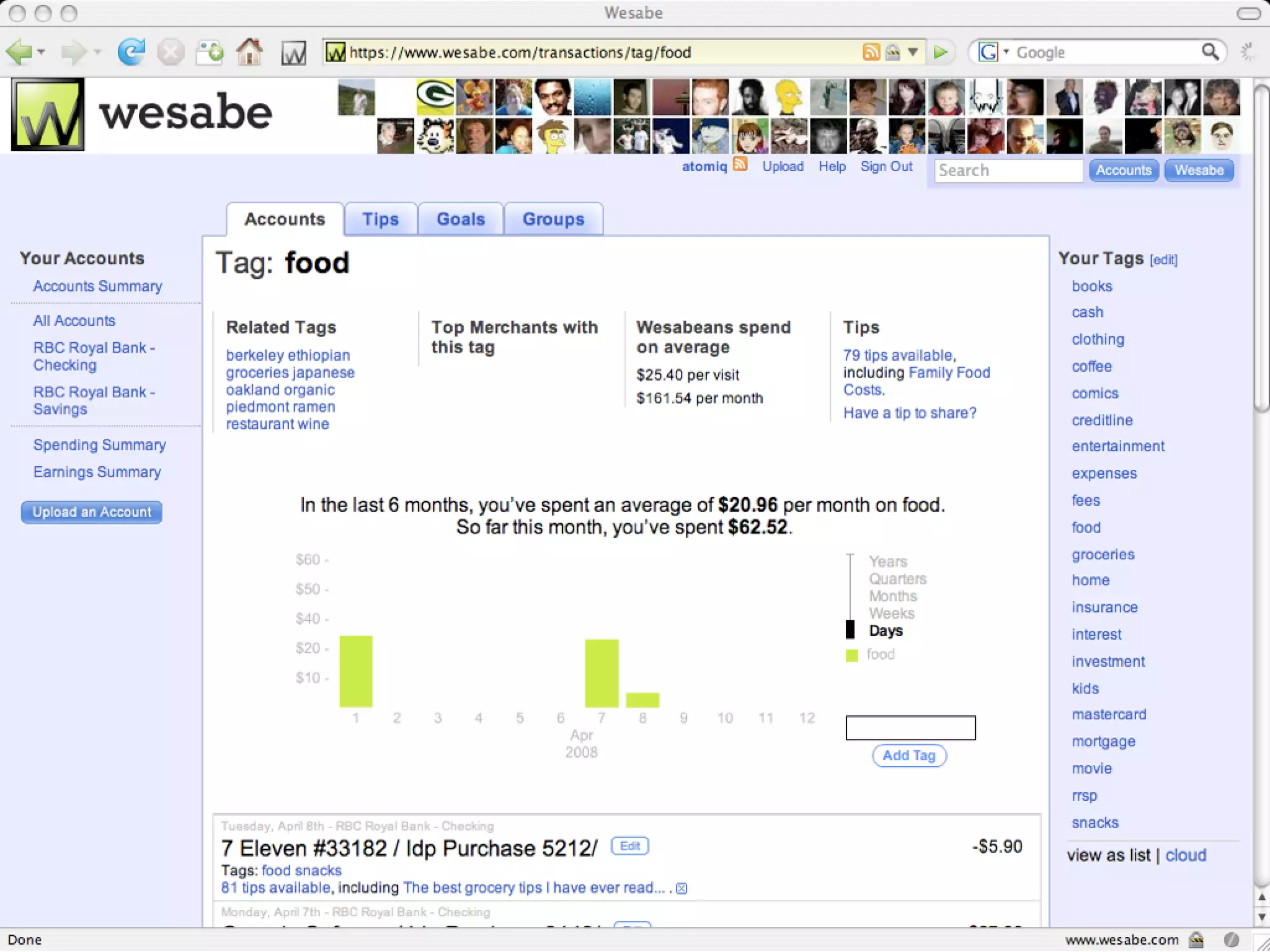Viewport: 1270px width, 952px height.
Task: Open the groceries tag in Your Tags
Action: tap(1103, 555)
